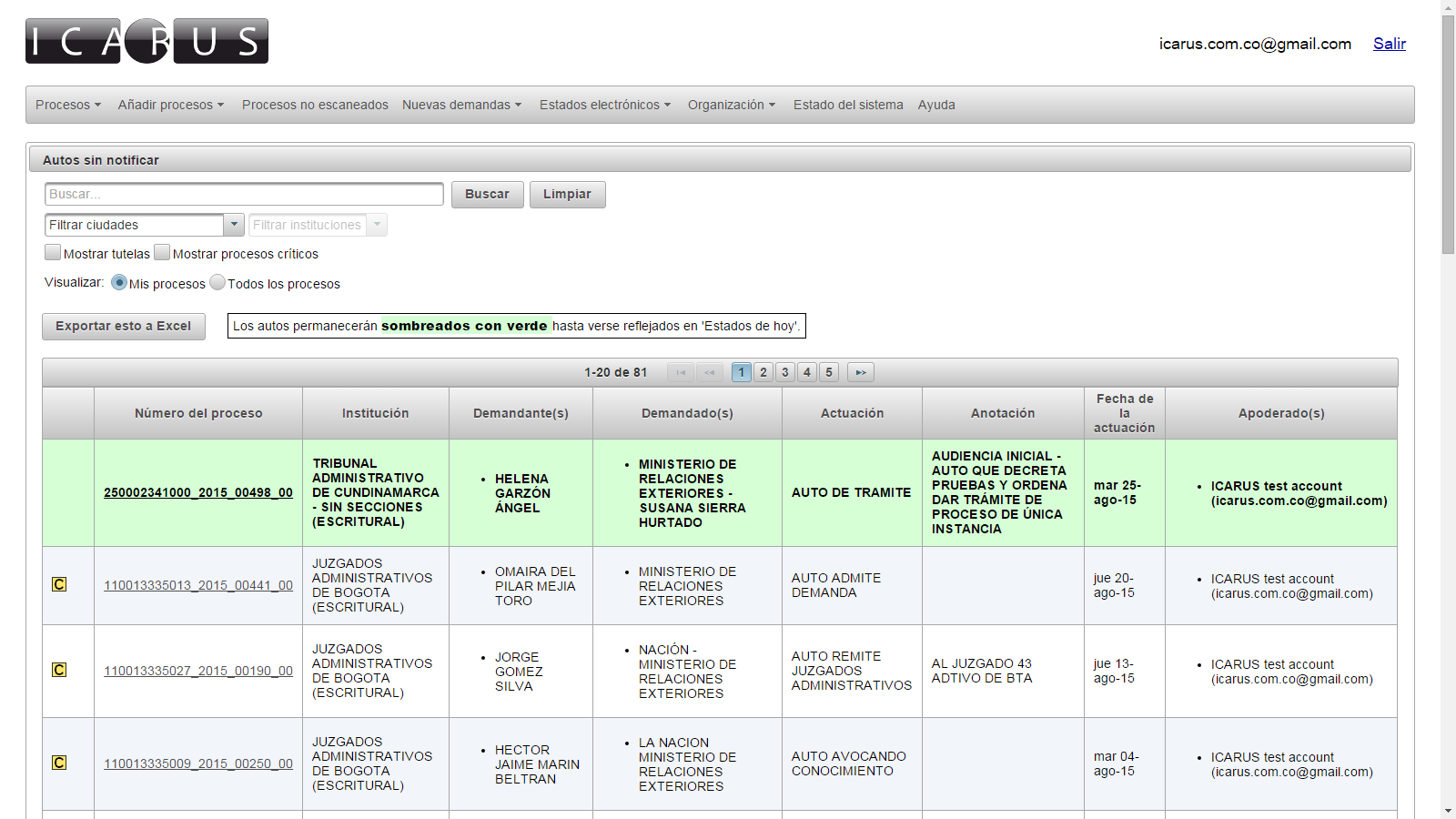Click Apoderado(s) column header
Screen dimensions: 1456x819
click(1281, 413)
